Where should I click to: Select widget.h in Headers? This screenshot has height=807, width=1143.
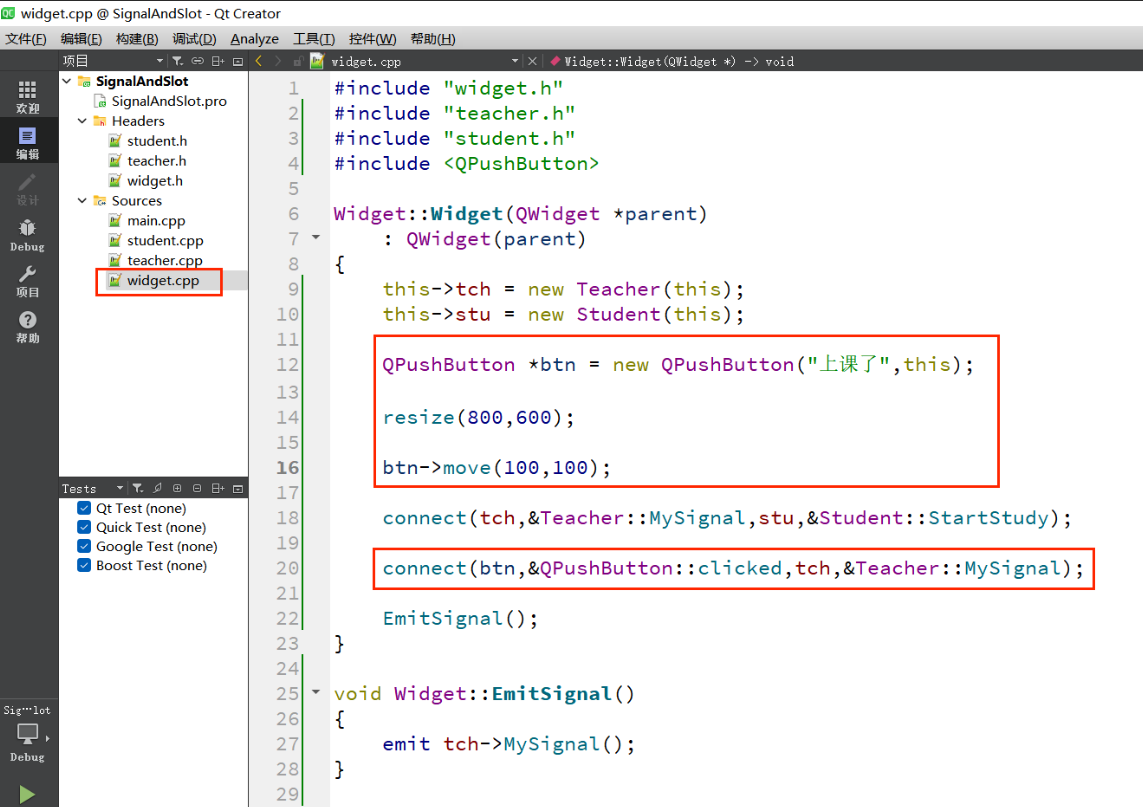pos(155,181)
